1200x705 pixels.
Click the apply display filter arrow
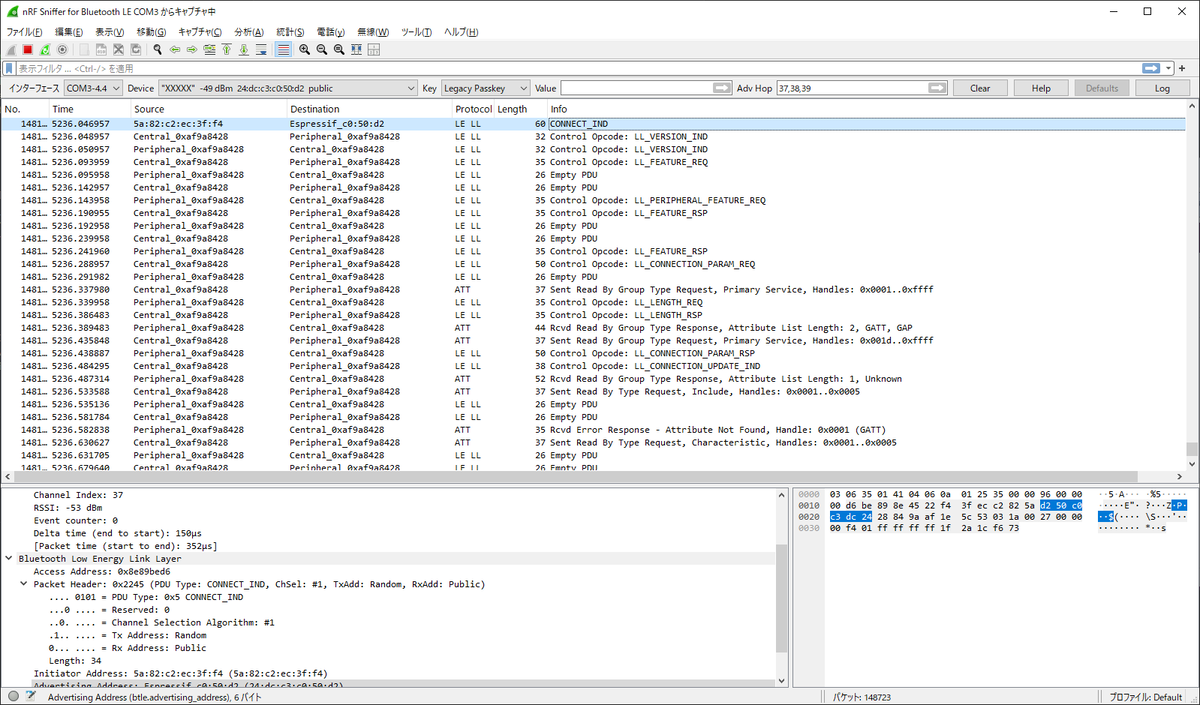click(x=1152, y=68)
